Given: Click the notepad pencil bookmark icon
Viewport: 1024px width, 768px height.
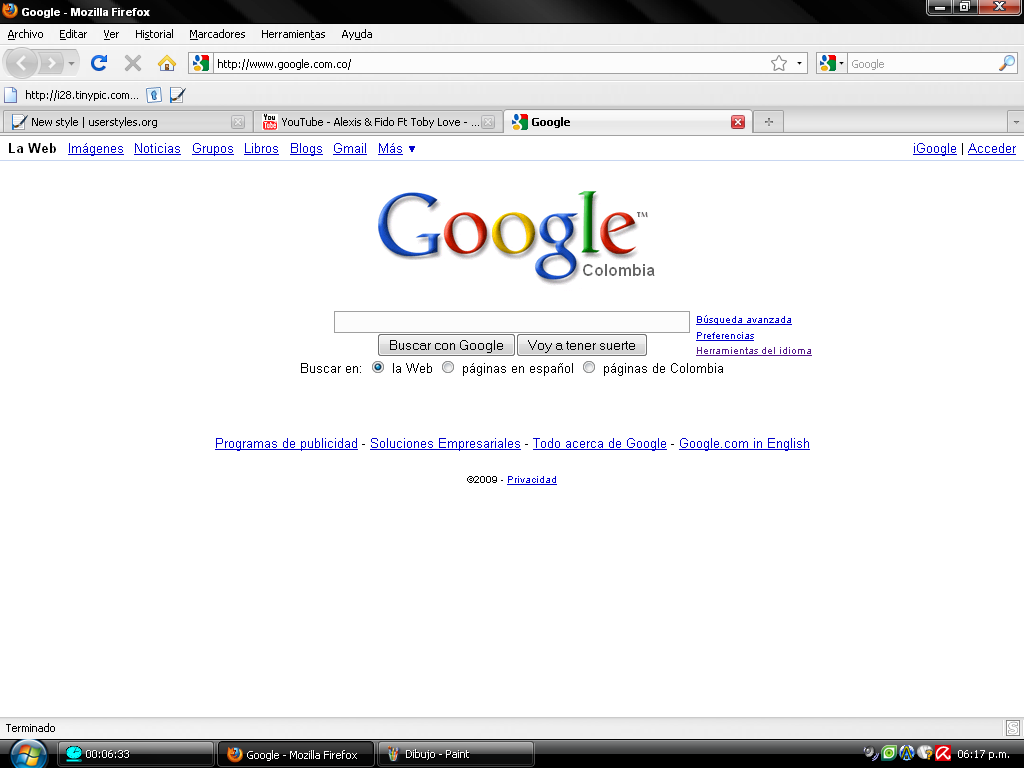Looking at the screenshot, I should pos(177,95).
